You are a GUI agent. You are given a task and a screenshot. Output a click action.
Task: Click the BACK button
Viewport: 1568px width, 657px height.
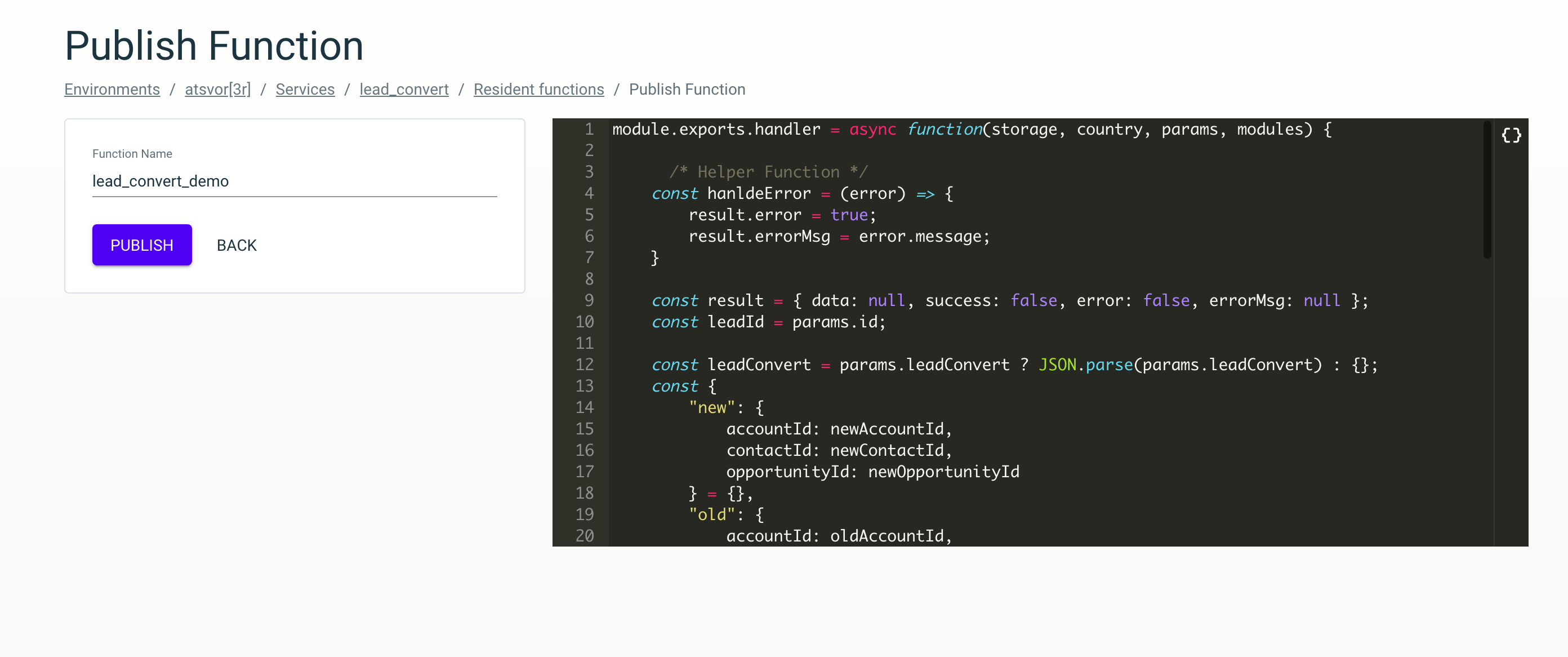(x=236, y=245)
